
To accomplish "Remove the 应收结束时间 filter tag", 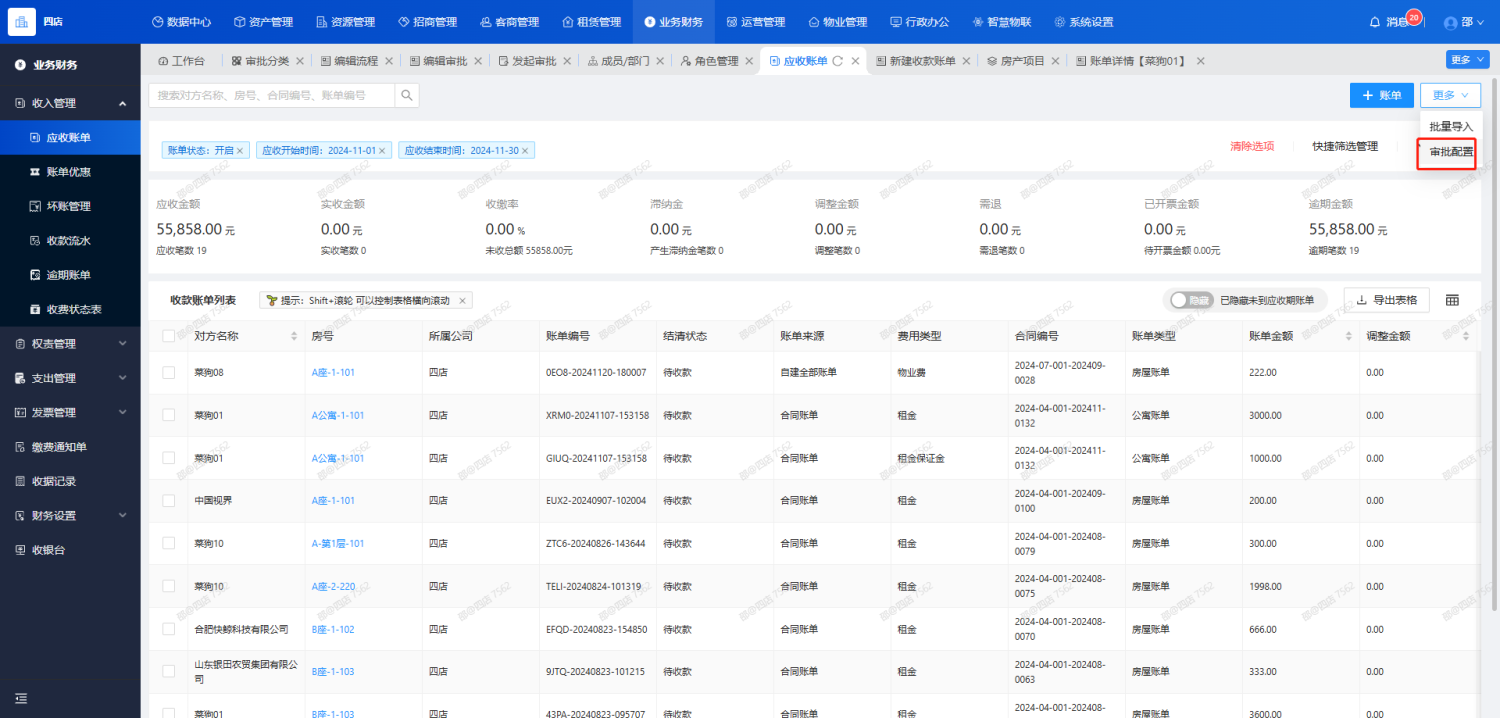I will point(525,150).
